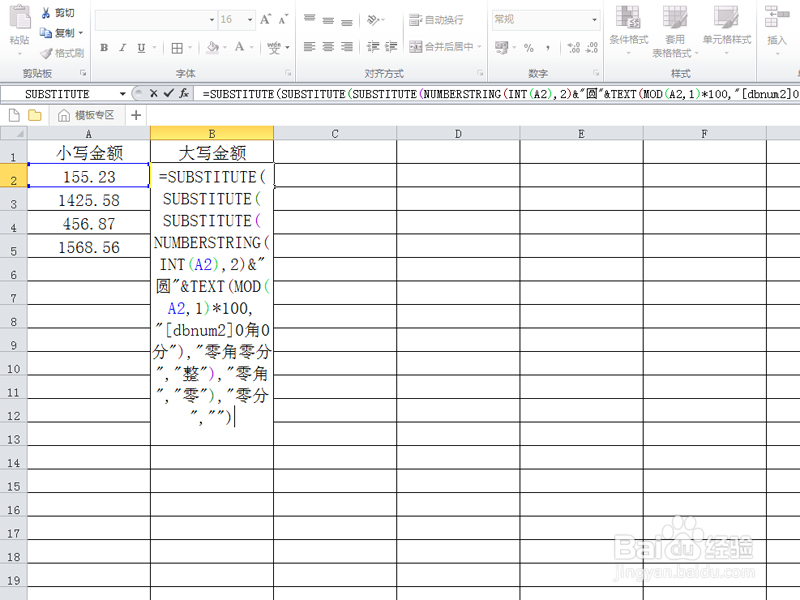This screenshot has height=600, width=800.
Task: Open font group dialog launcher
Action: [x=288, y=73]
